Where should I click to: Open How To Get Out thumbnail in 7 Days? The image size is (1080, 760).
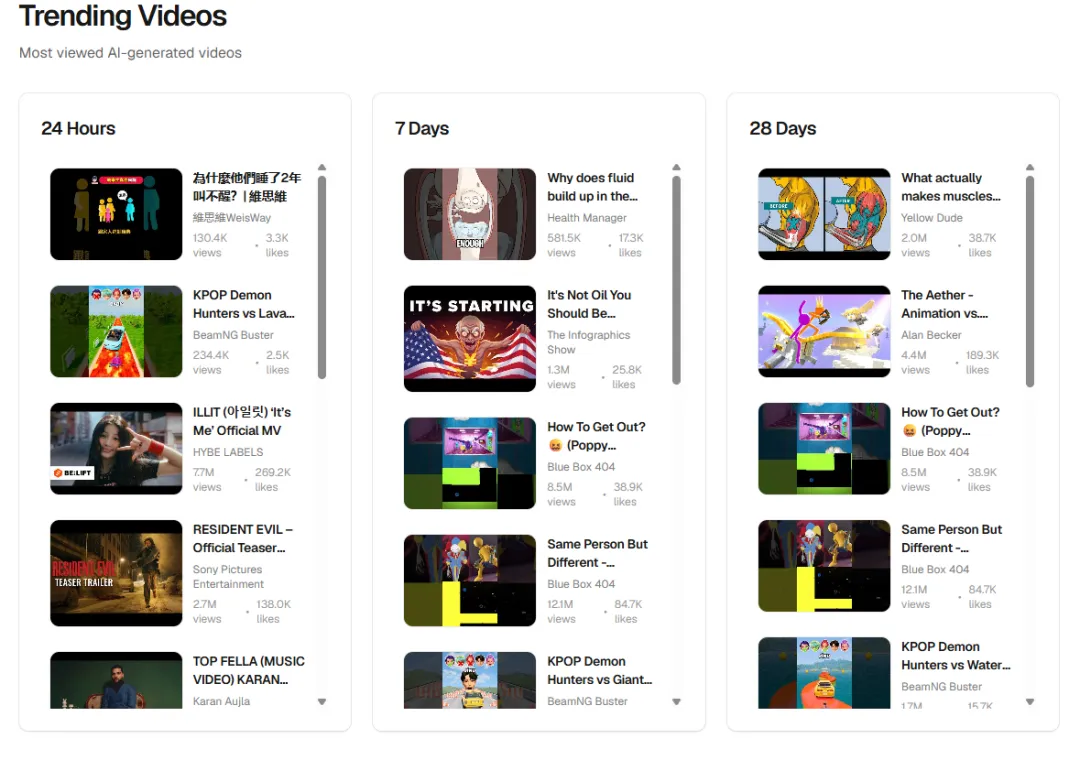[x=470, y=463]
